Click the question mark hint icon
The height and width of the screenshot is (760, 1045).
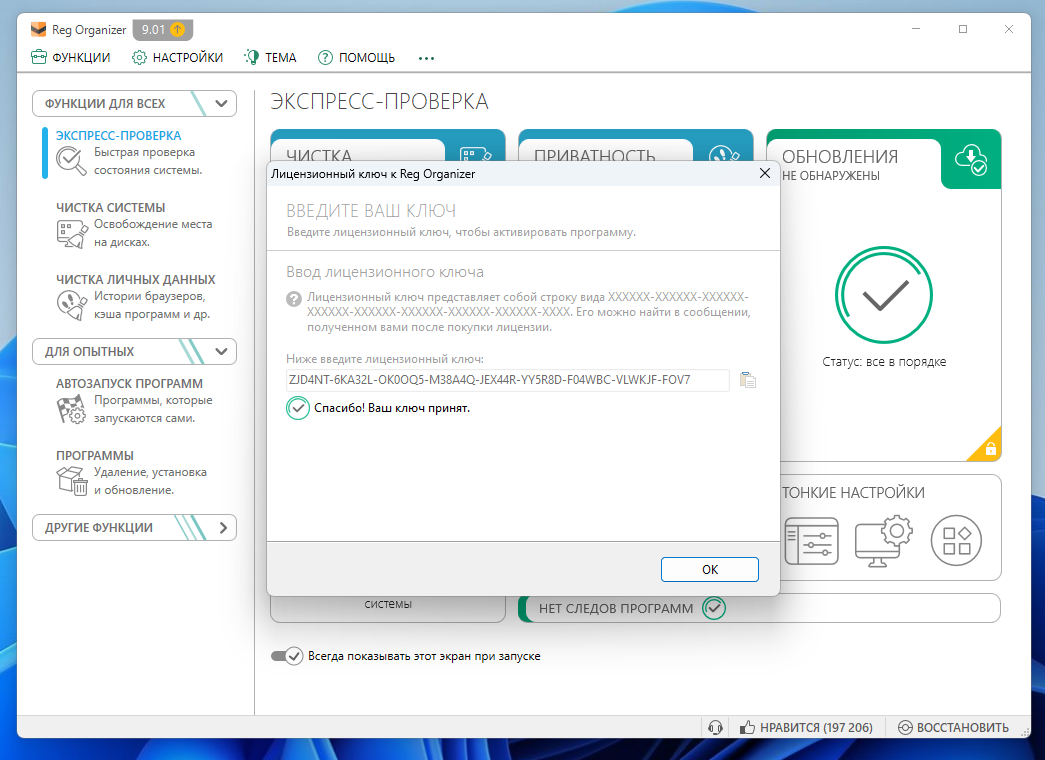294,299
